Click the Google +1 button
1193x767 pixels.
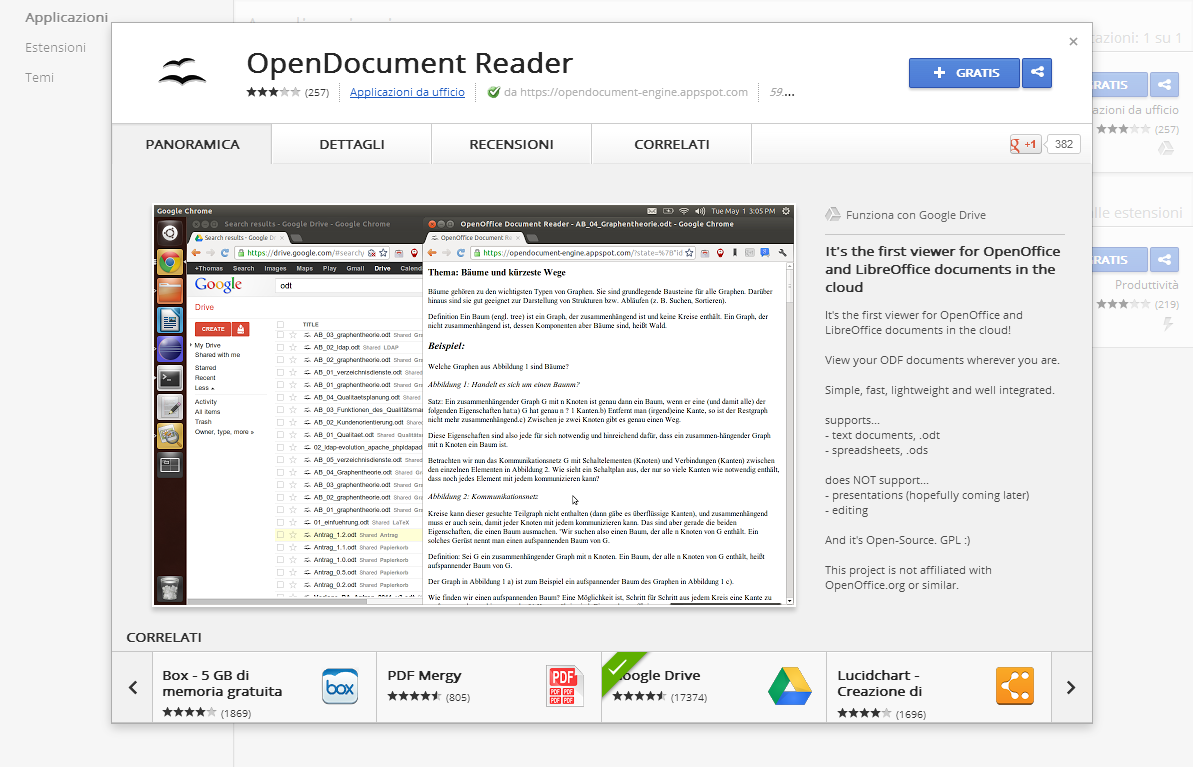(1025, 144)
